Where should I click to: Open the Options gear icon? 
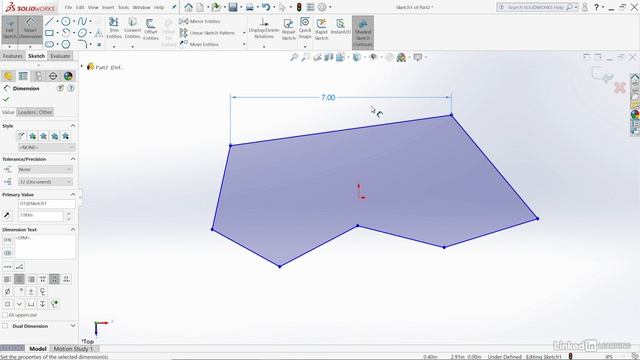(x=322, y=7)
